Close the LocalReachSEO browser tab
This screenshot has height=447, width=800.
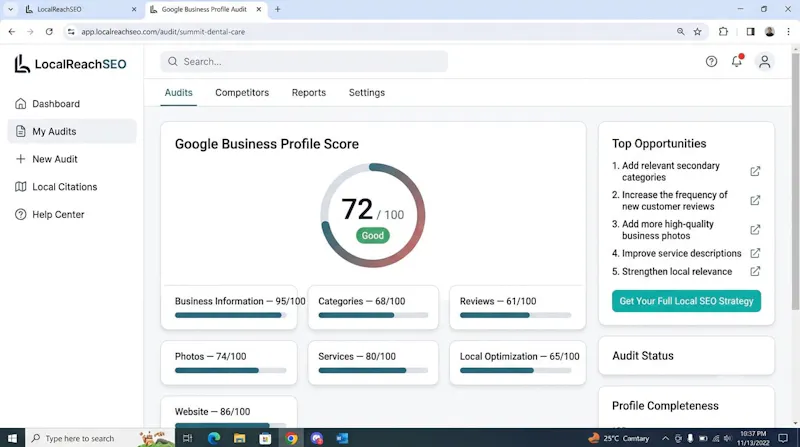[134, 9]
